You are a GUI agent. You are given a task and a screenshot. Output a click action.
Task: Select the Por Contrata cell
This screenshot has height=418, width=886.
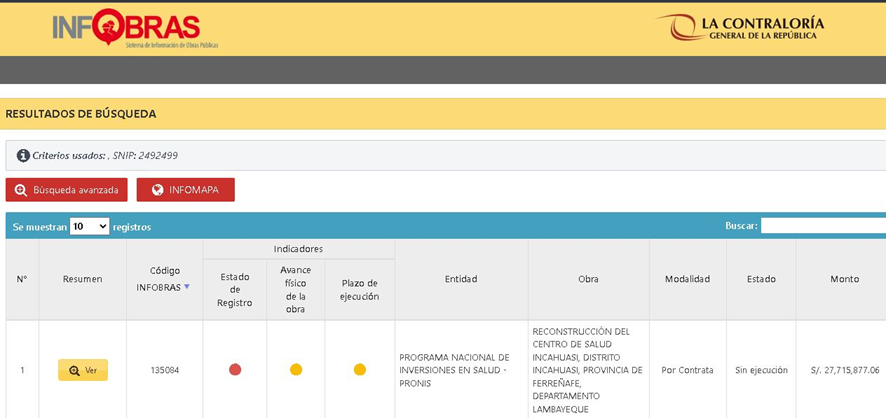688,370
